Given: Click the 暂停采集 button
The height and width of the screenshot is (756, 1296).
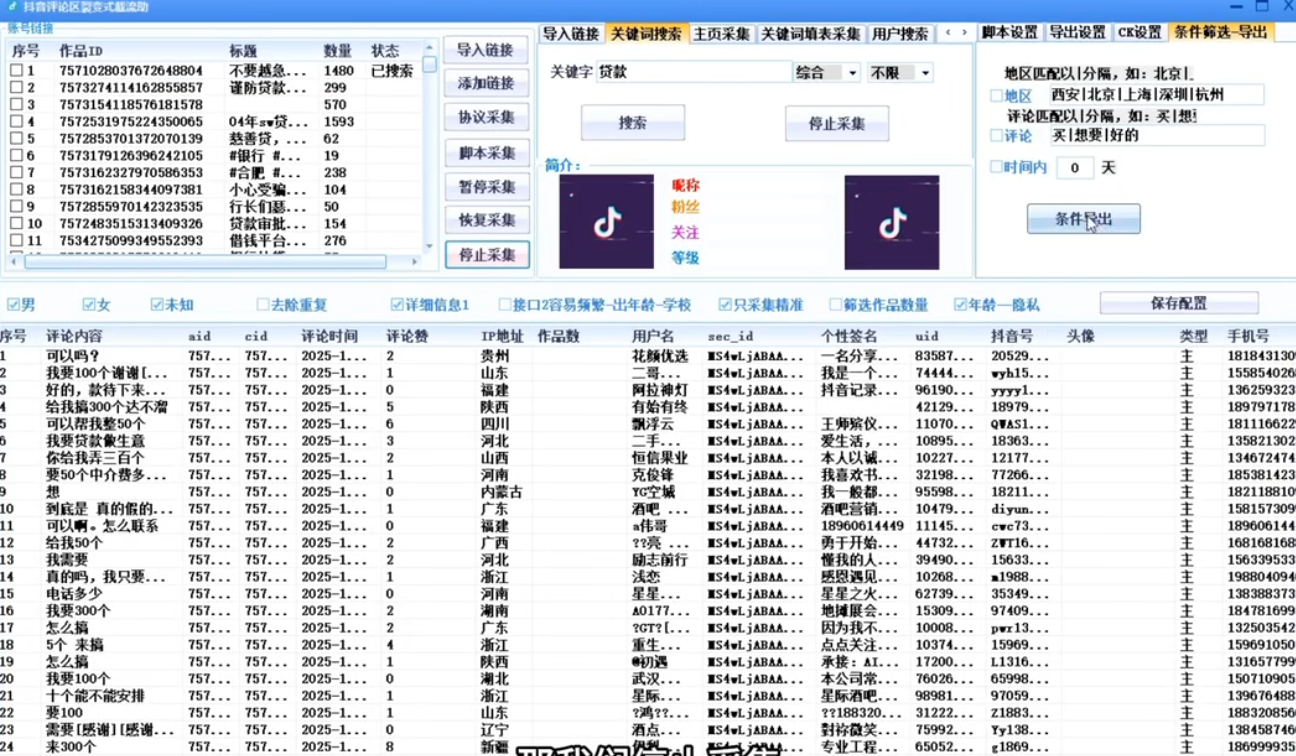Looking at the screenshot, I should 486,187.
